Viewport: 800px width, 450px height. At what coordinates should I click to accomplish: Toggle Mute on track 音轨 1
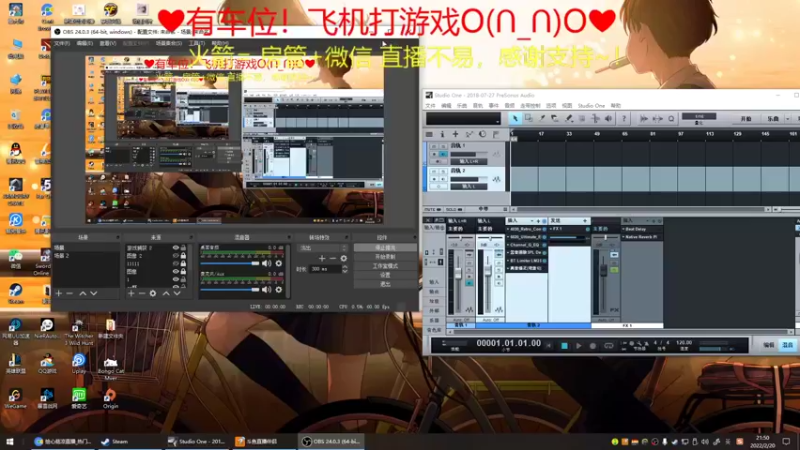coord(434,146)
